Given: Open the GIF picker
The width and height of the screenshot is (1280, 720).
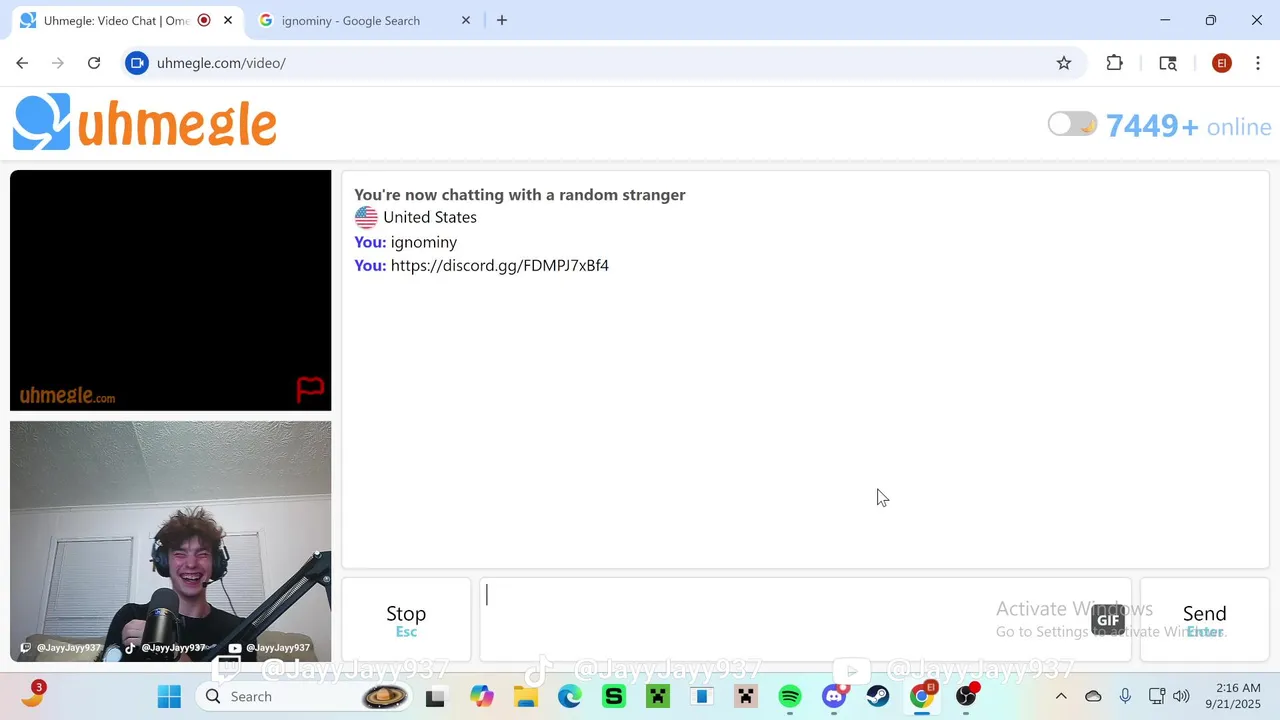Looking at the screenshot, I should click(1108, 620).
